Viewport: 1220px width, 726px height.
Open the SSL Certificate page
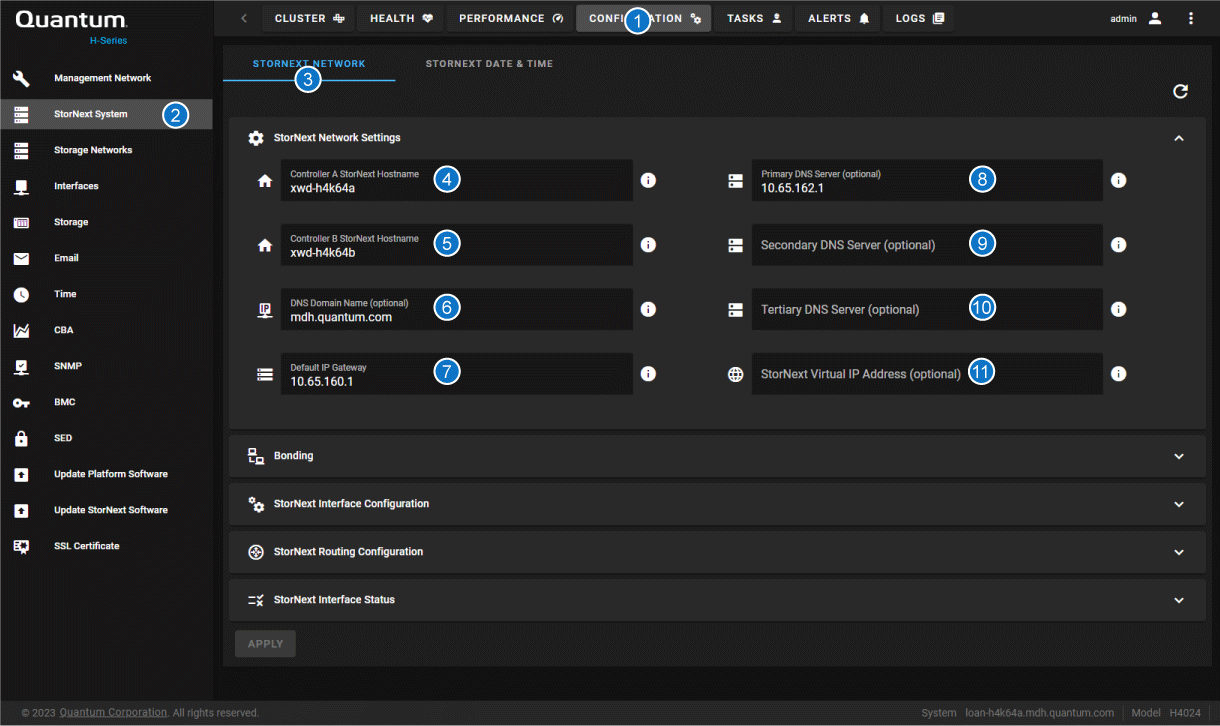tap(106, 546)
